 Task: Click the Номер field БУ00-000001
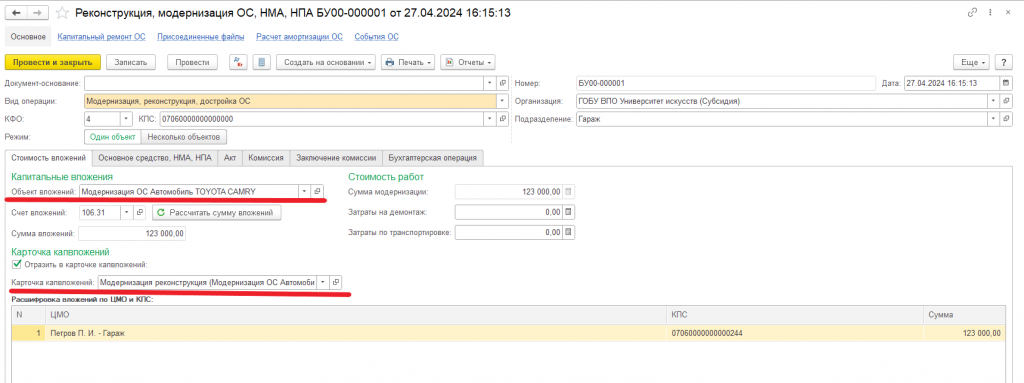725,83
